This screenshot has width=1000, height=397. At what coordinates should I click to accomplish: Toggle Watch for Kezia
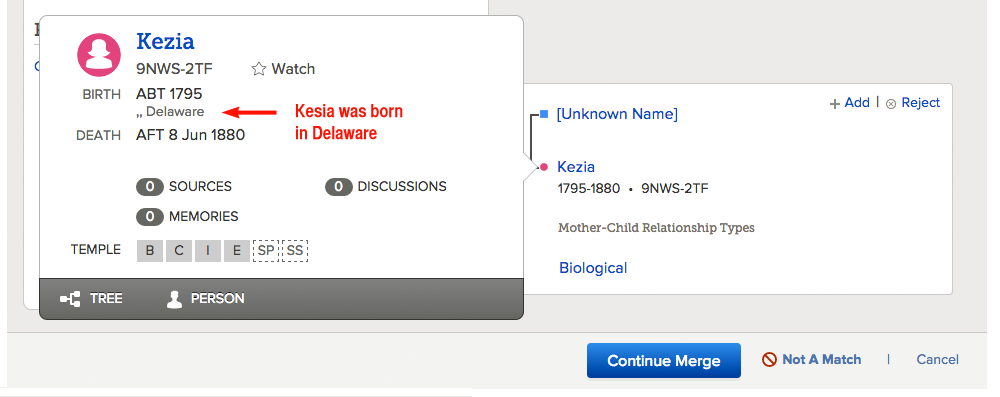[283, 69]
